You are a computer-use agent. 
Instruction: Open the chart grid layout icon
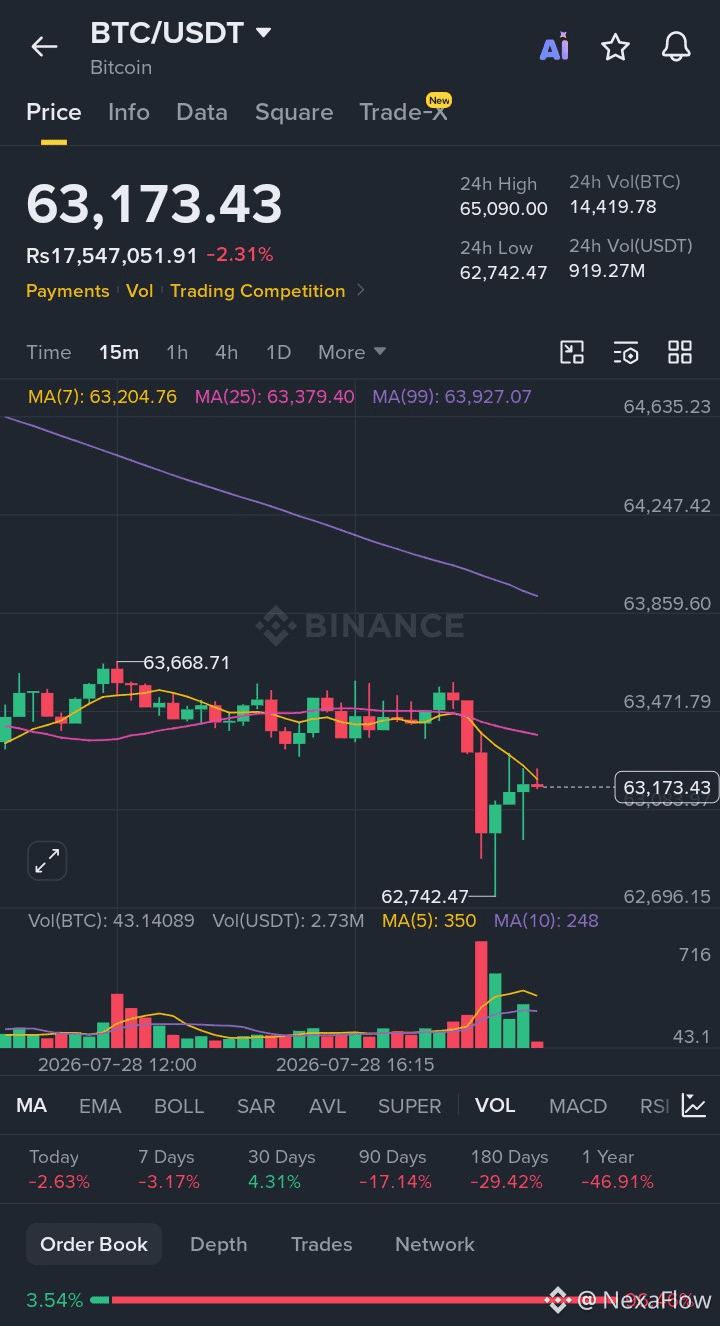click(680, 352)
